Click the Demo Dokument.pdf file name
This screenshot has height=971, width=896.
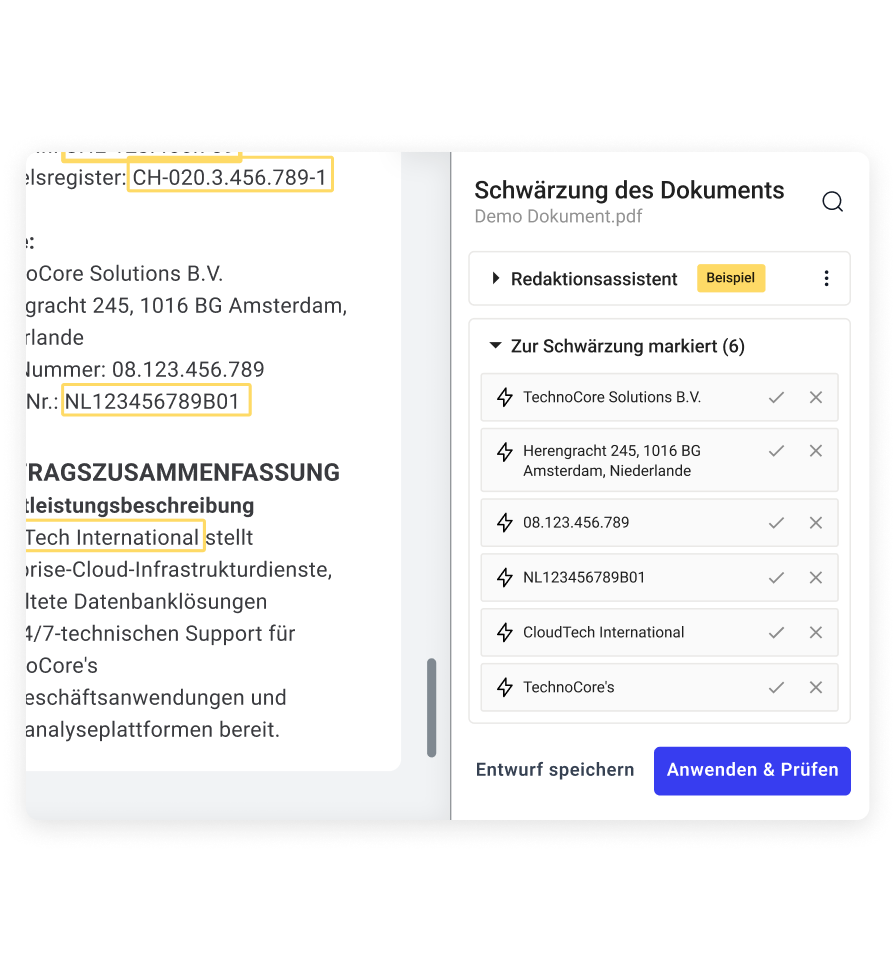[558, 216]
